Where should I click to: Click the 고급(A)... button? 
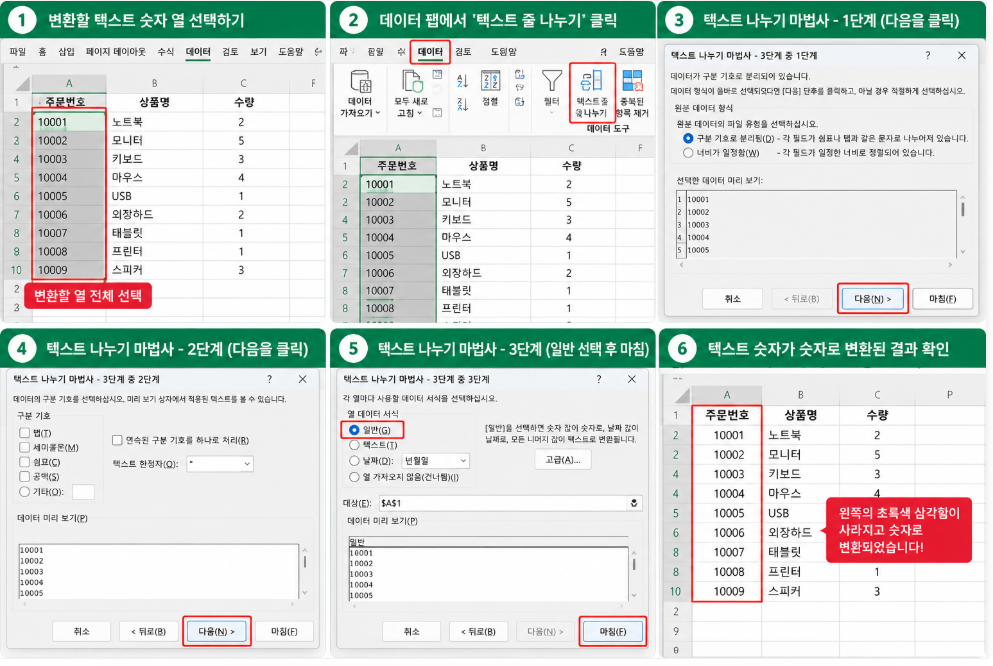563,460
